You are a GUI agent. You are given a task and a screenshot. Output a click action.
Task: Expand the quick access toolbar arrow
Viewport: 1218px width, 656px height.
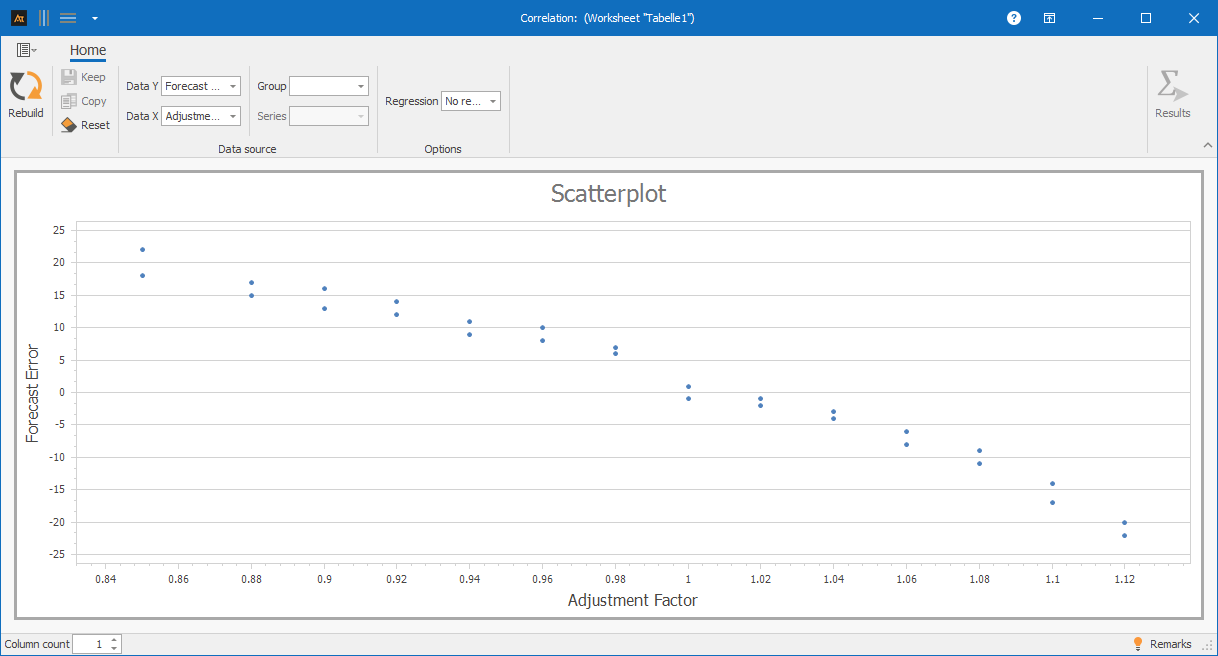[94, 18]
